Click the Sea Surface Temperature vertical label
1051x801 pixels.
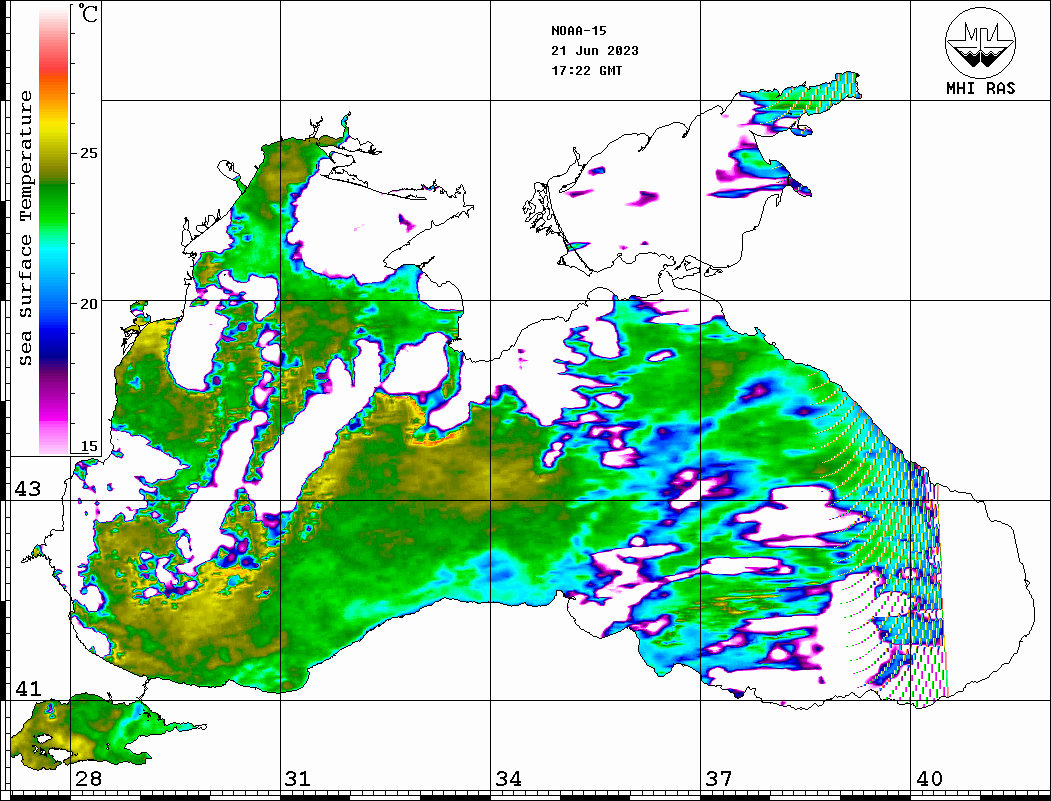[25, 229]
